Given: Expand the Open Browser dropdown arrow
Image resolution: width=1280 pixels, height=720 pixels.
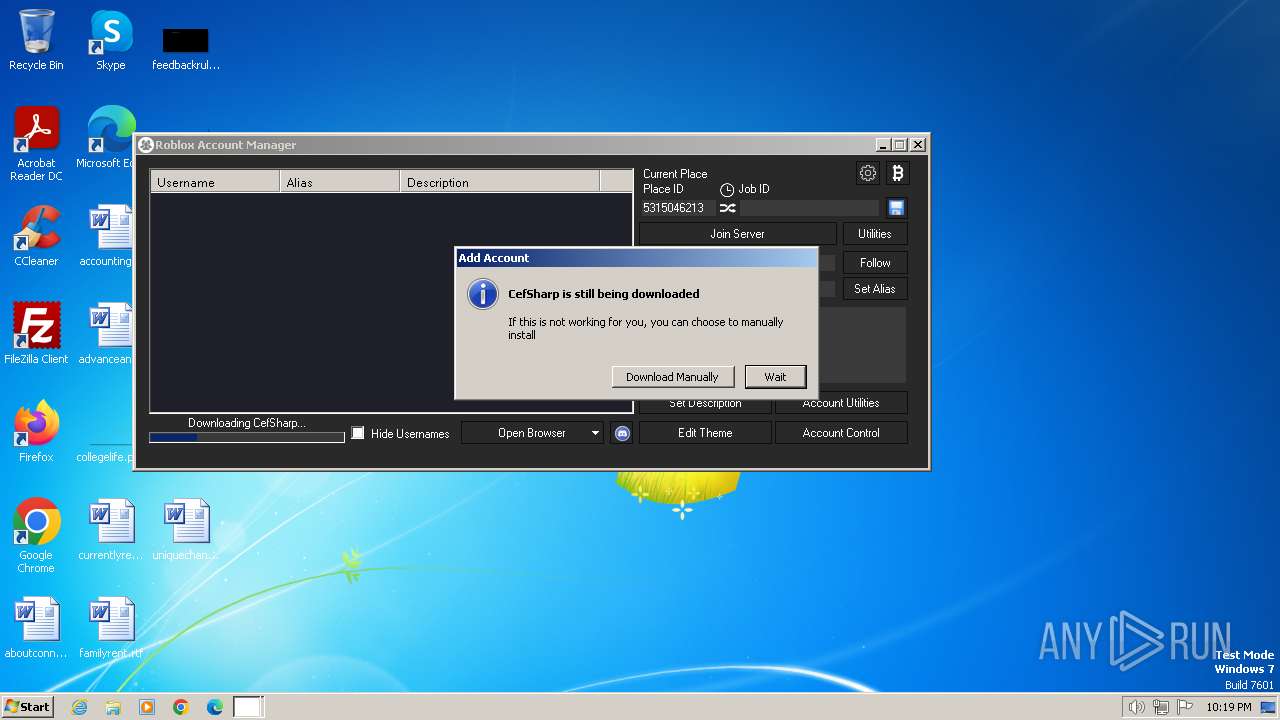Looking at the screenshot, I should click(x=594, y=433).
